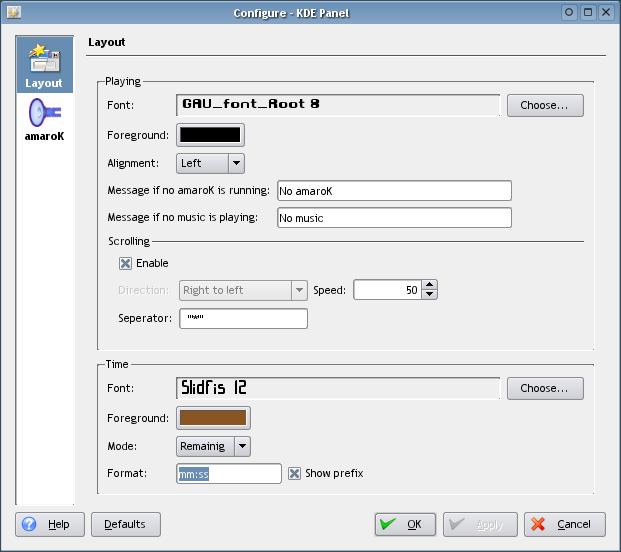Open the Direction dropdown Right to left
This screenshot has width=621, height=552.
(x=243, y=290)
